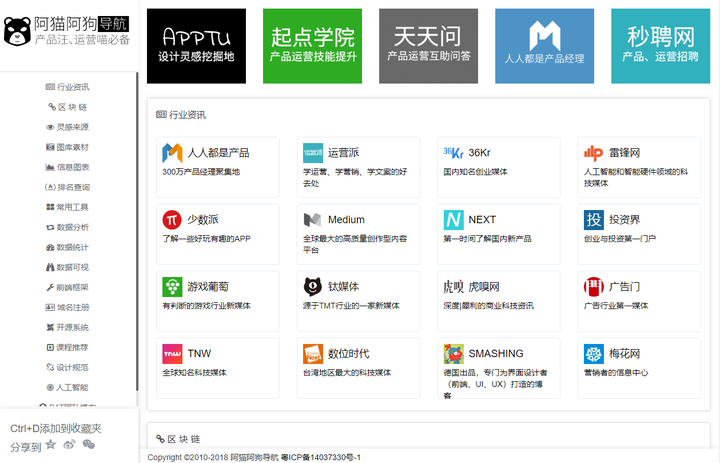Open the TNW pink logo icon
This screenshot has height=463, width=720.
(x=172, y=354)
